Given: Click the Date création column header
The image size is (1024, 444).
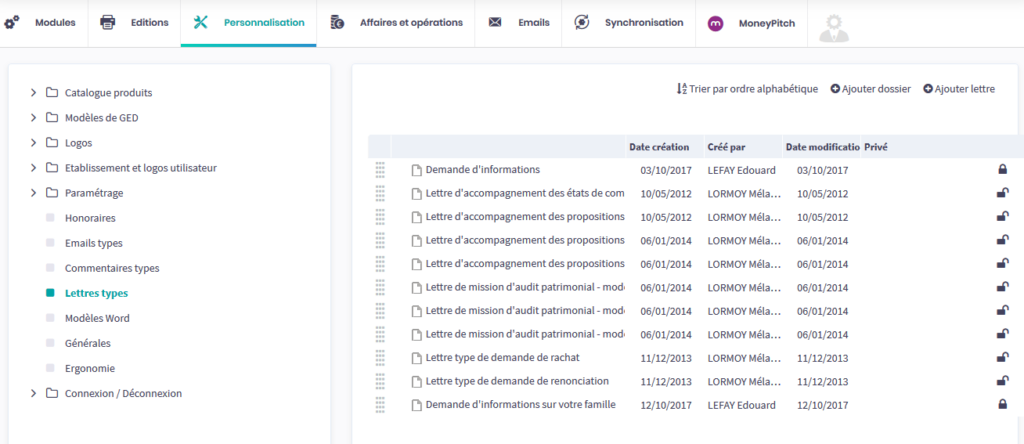Looking at the screenshot, I should pos(660,147).
